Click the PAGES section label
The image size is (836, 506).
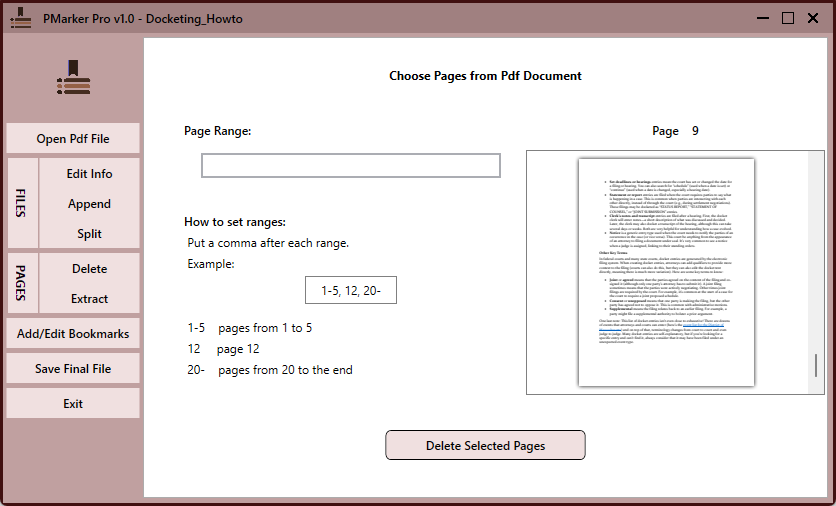tap(21, 283)
